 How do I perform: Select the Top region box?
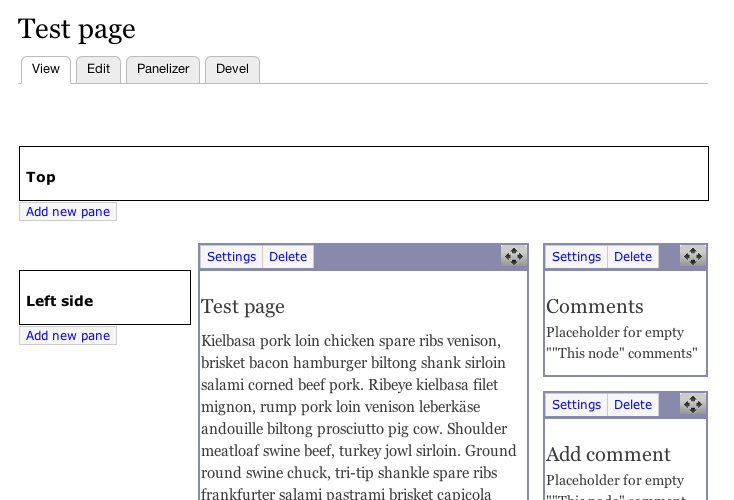pyautogui.click(x=364, y=174)
